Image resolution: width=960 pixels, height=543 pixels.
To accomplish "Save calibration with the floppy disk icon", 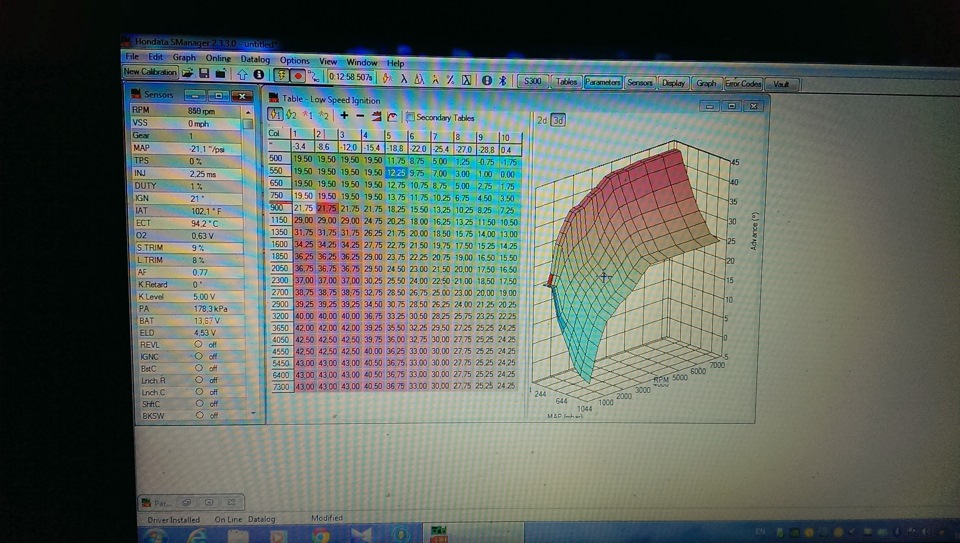I will click(x=204, y=73).
